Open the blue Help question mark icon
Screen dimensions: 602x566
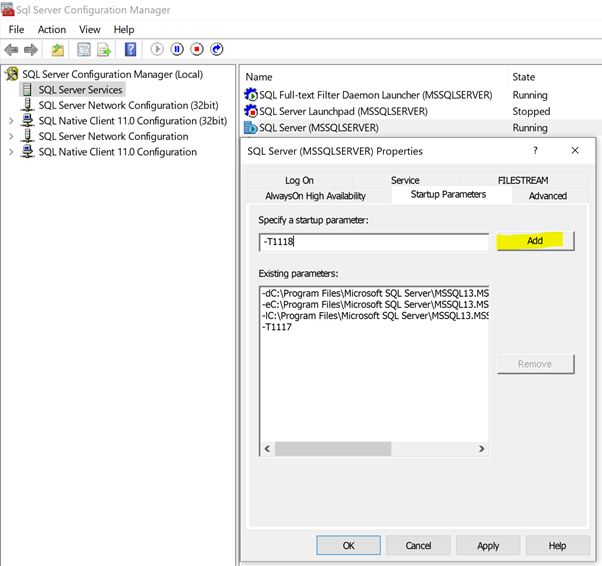click(x=131, y=50)
